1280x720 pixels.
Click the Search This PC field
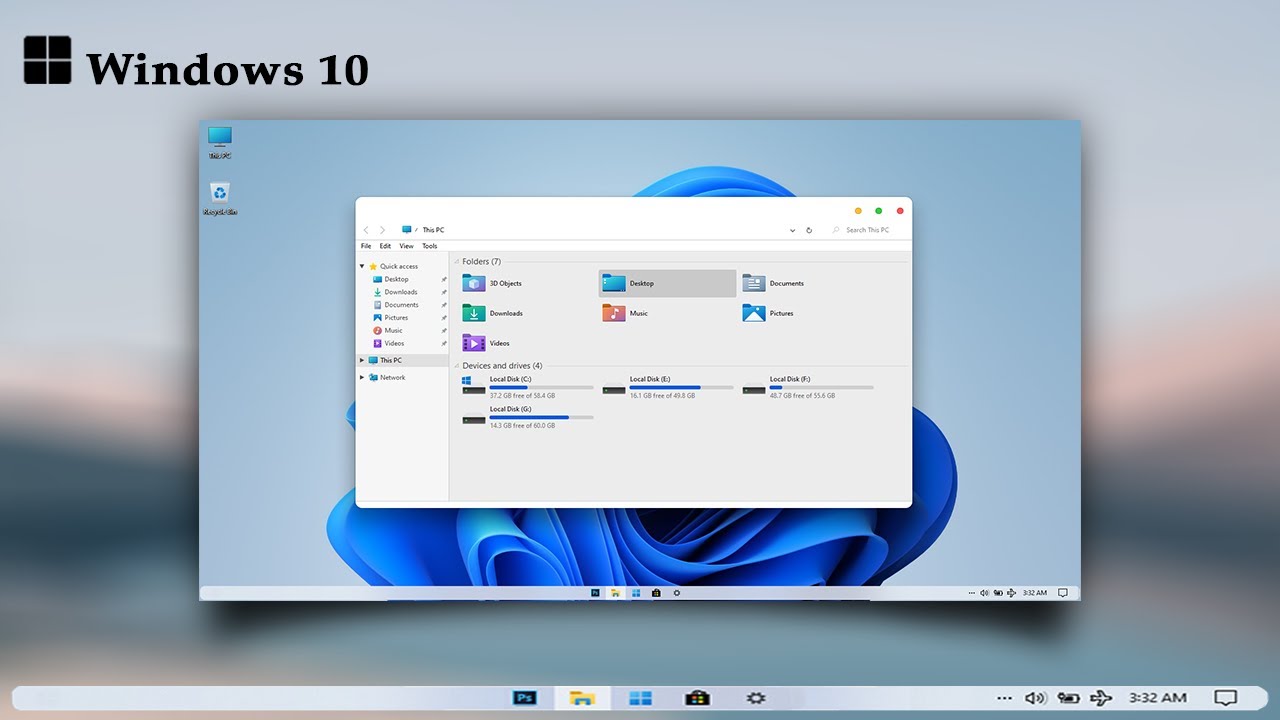pos(866,230)
